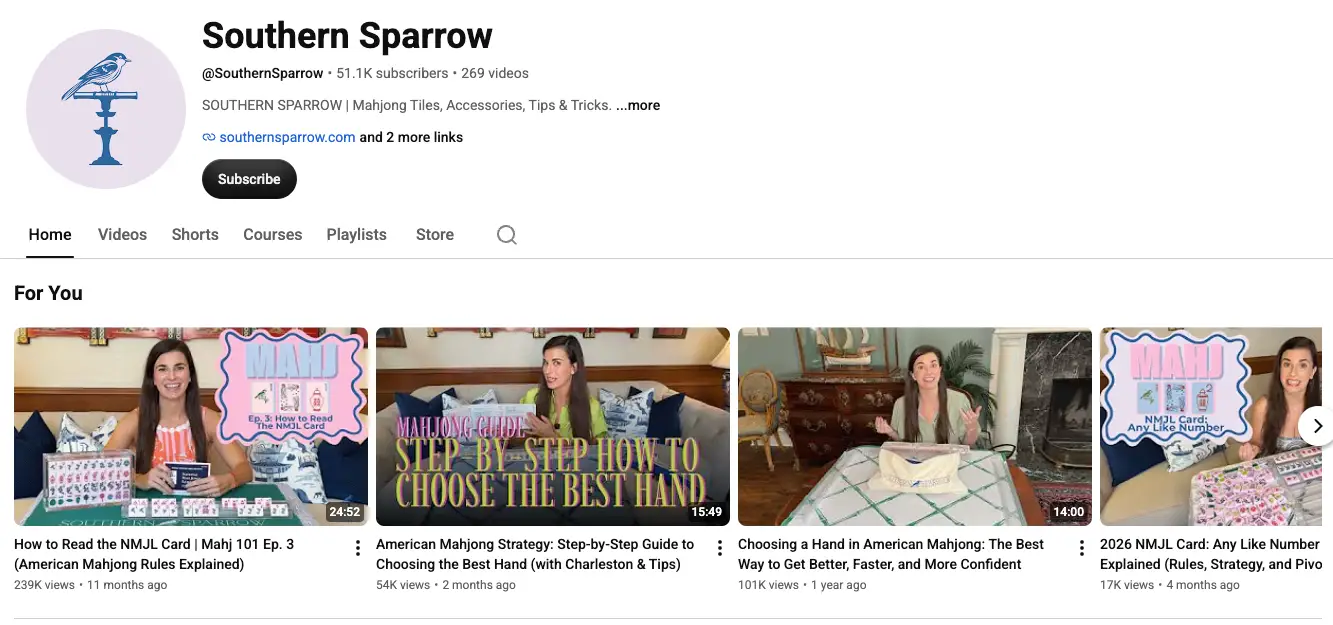Image resolution: width=1333 pixels, height=625 pixels.
Task: Open options menu for NMJL Card Mahj 101 video
Action: 358,548
